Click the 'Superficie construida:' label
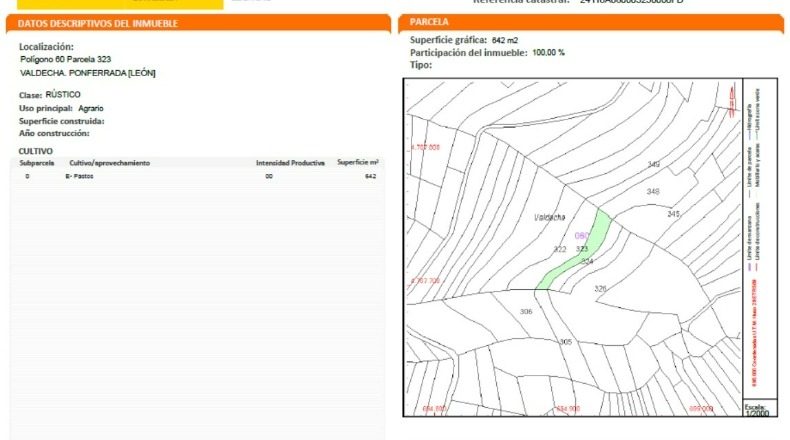 (x=61, y=121)
